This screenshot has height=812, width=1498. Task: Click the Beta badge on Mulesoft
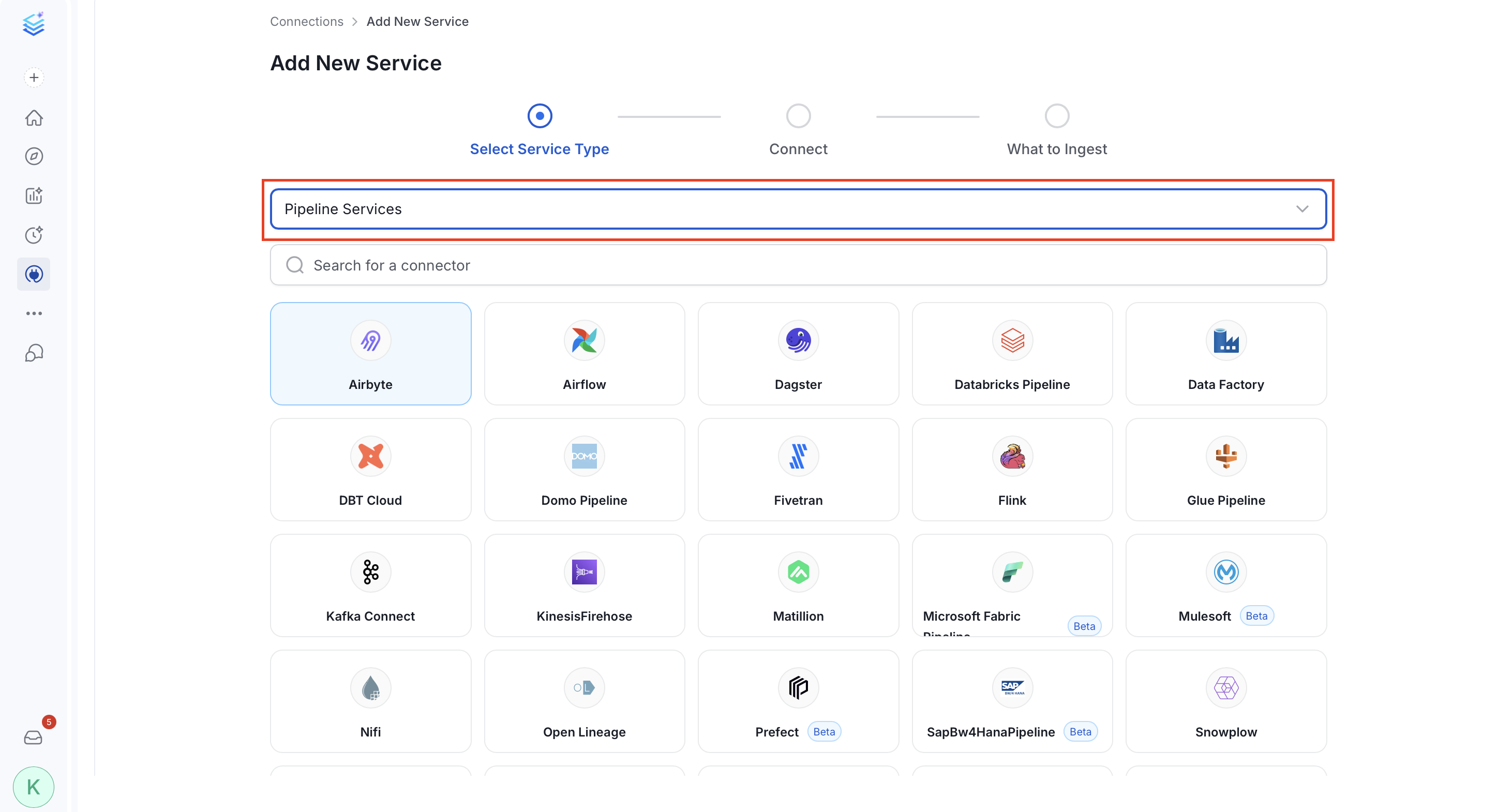coord(1256,615)
